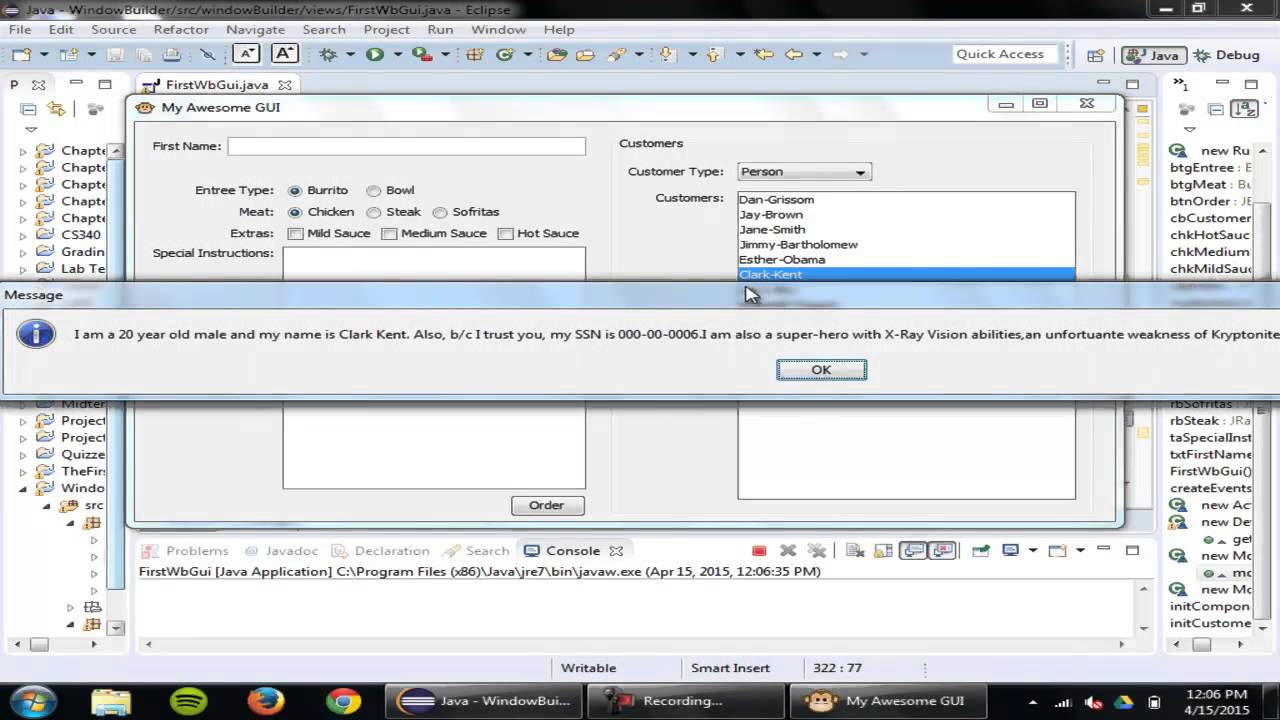Expand the Quizze project tree node
Viewport: 1280px width, 720px height.
[x=24, y=455]
